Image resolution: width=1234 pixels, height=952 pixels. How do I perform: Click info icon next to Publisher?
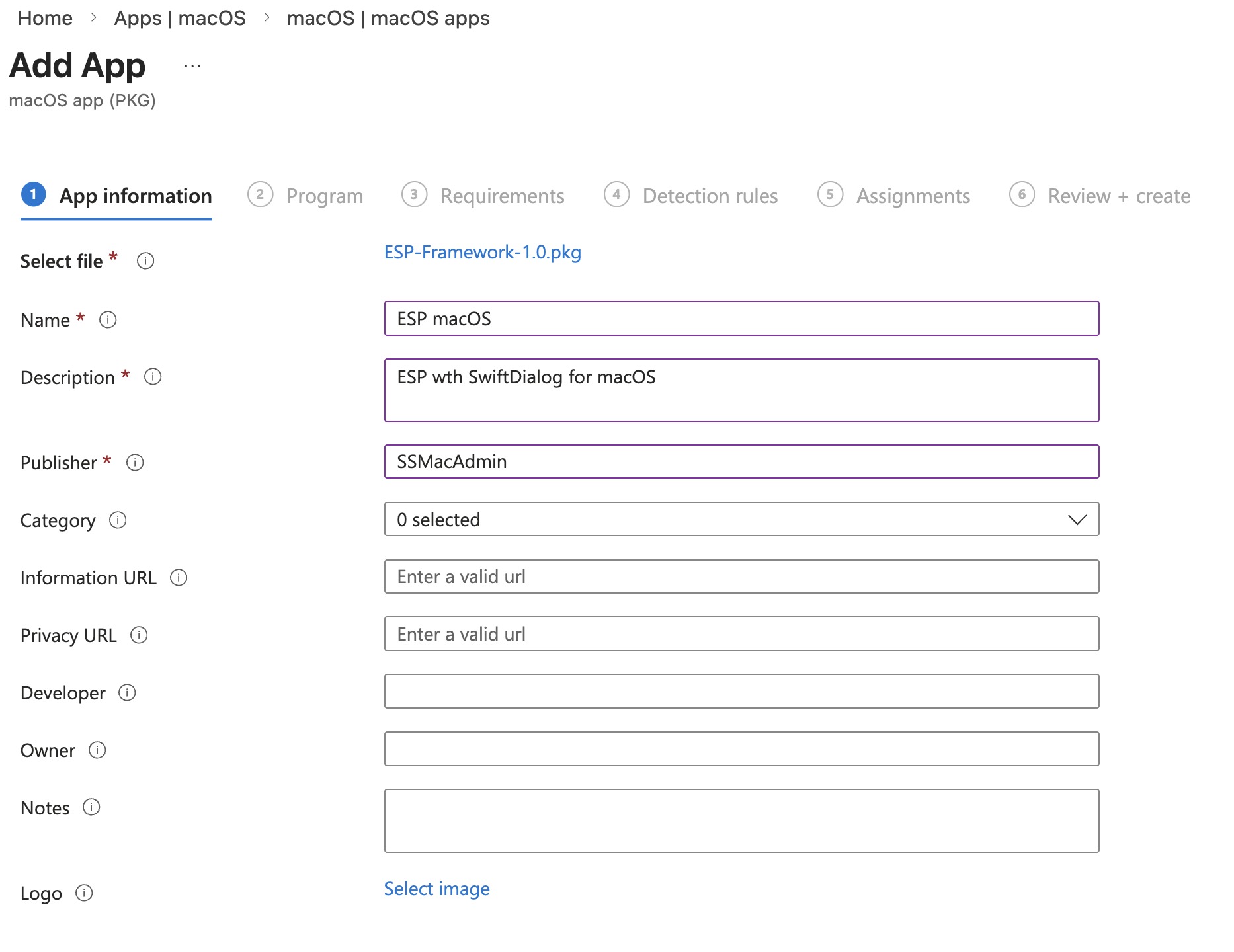coord(135,463)
